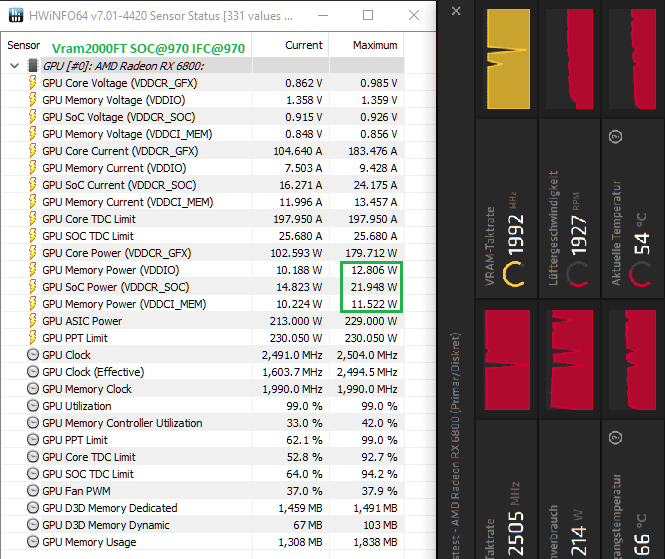Click lightning icon of GPU SOC TDC Limit amps row

[33, 236]
